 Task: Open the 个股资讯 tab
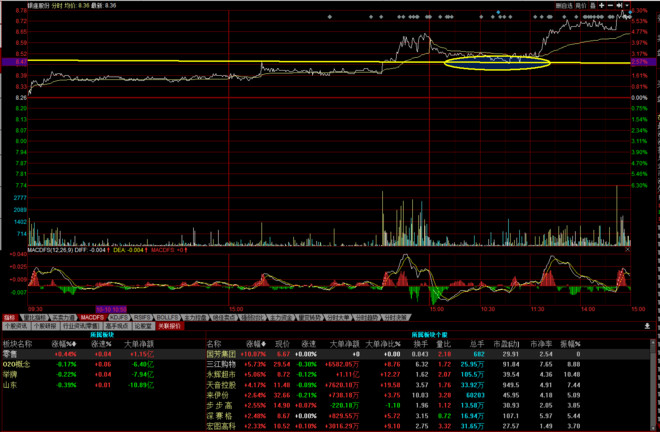(x=16, y=326)
